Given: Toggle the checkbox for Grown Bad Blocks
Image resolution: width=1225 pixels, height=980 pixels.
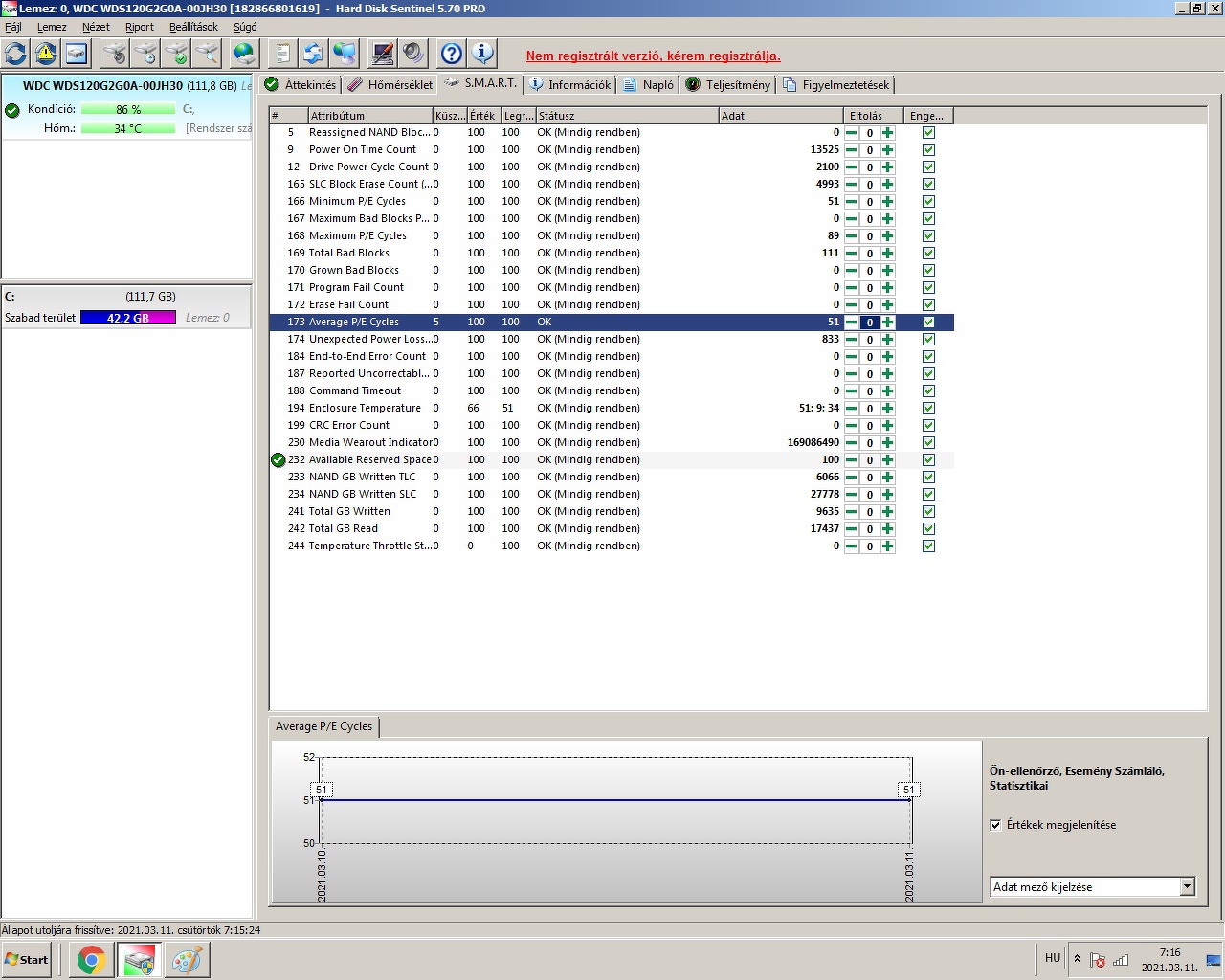Looking at the screenshot, I should [928, 271].
